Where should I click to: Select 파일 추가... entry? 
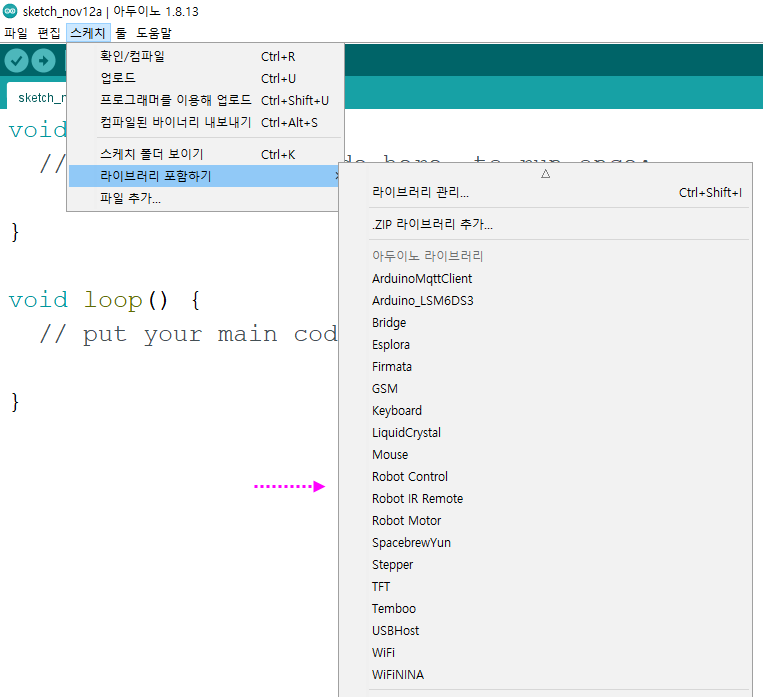point(205,198)
